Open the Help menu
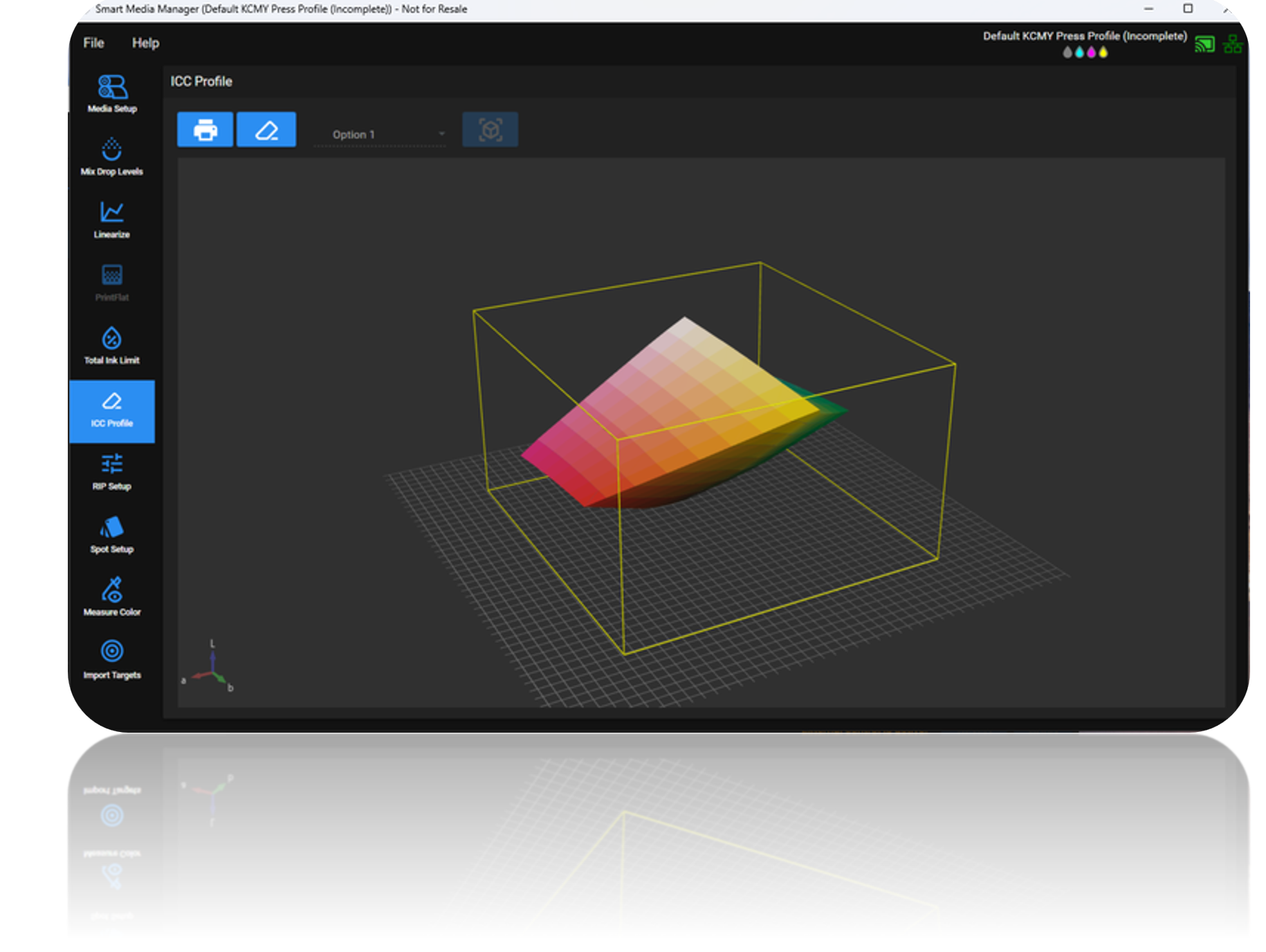The height and width of the screenshot is (952, 1266). 145,43
